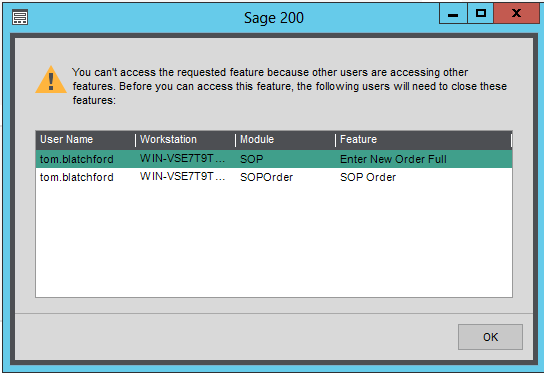The image size is (544, 373).
Task: Minimize the Sage 200 dialog window
Action: (453, 14)
